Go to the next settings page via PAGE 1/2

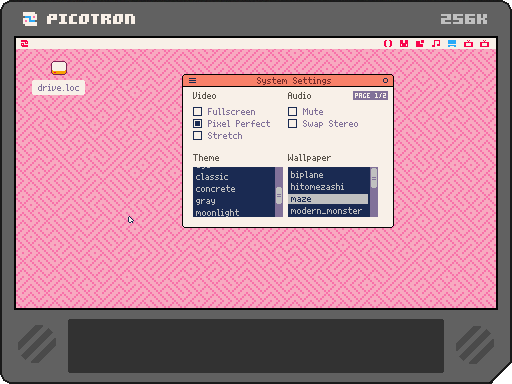point(370,96)
